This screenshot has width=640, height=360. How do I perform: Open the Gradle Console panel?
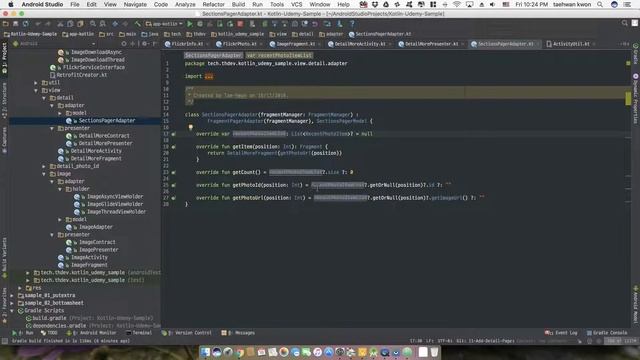pyautogui.click(x=607, y=333)
